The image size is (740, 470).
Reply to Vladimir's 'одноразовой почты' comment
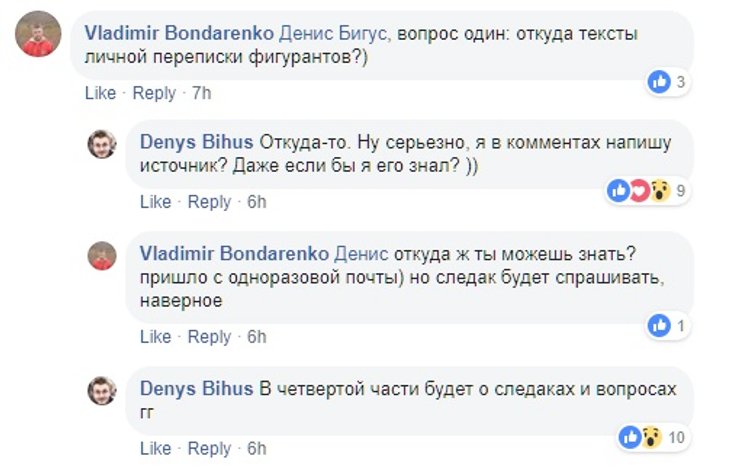click(x=209, y=337)
